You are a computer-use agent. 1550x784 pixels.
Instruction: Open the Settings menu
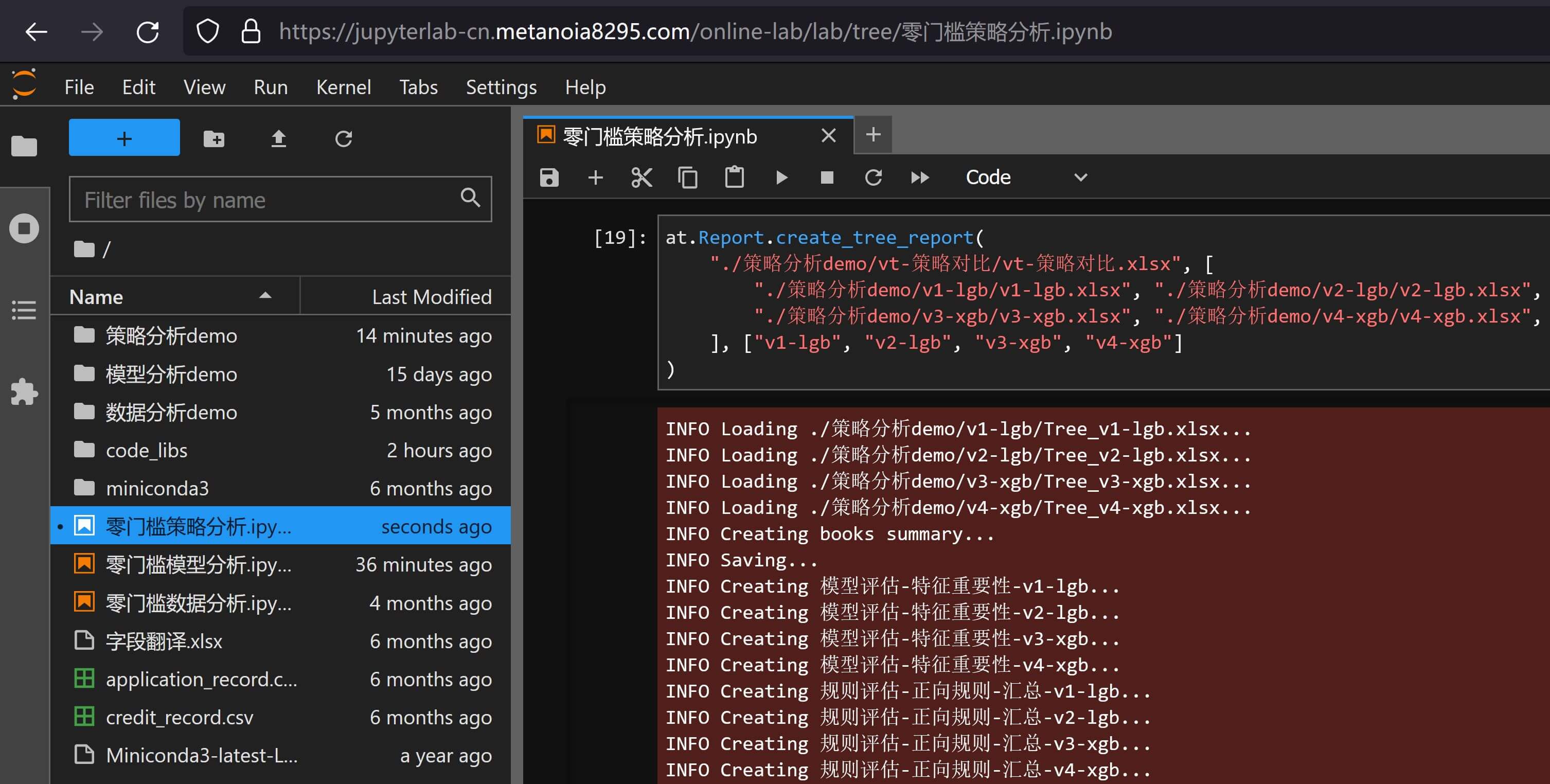[x=501, y=87]
